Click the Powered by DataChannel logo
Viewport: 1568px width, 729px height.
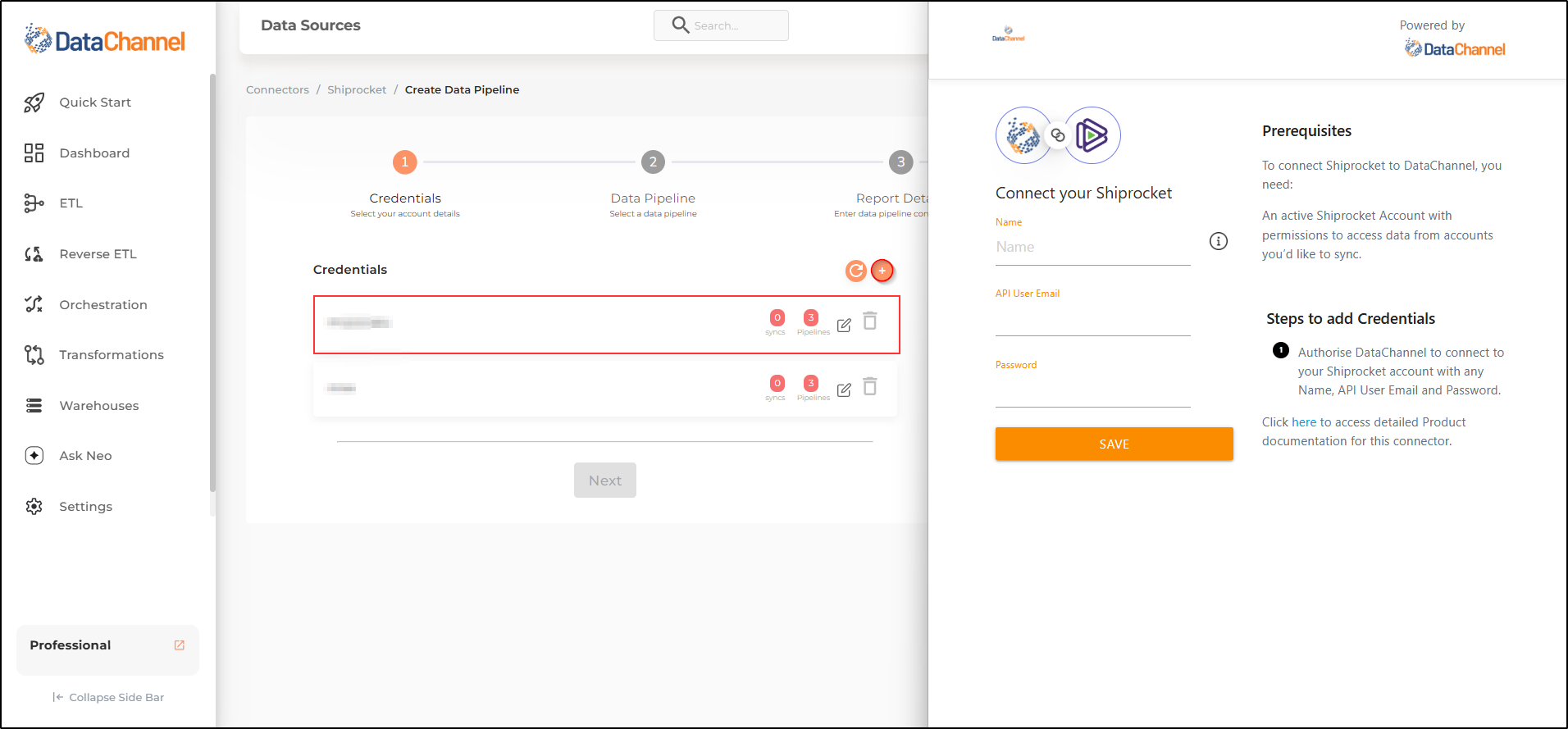[x=1455, y=49]
